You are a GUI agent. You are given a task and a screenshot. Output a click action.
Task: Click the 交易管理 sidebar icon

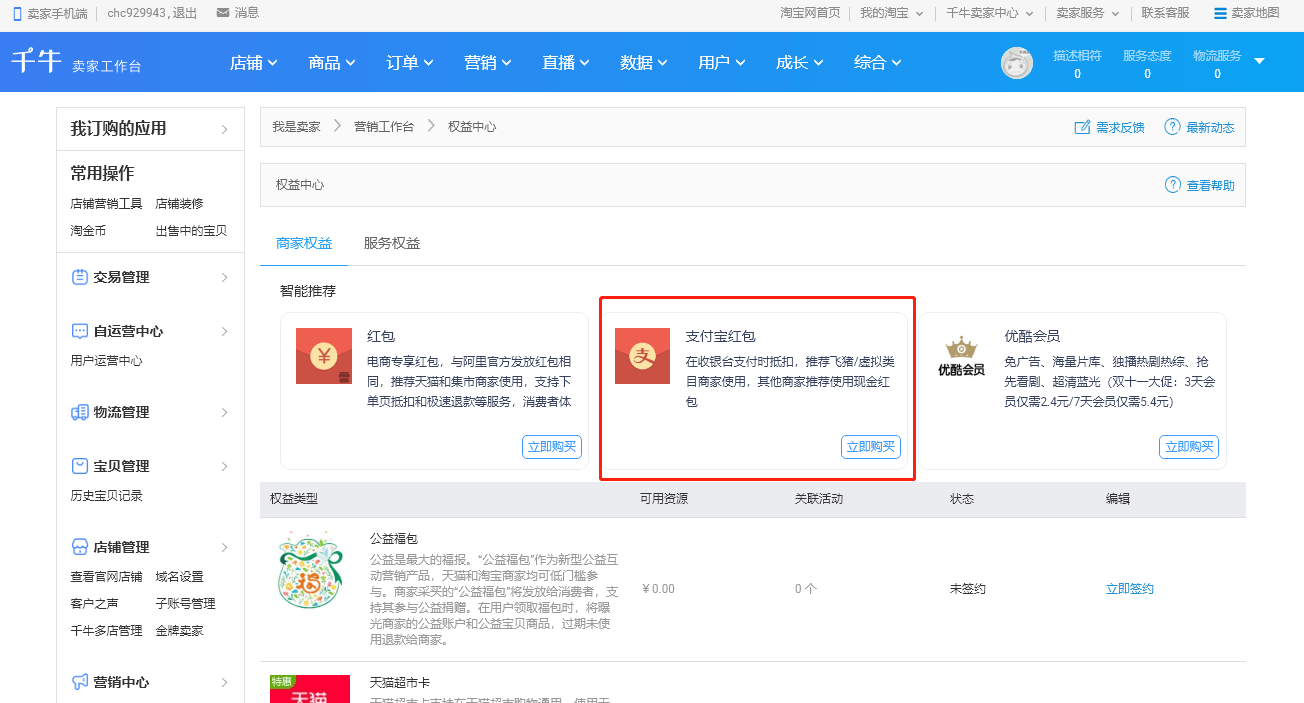coord(80,277)
